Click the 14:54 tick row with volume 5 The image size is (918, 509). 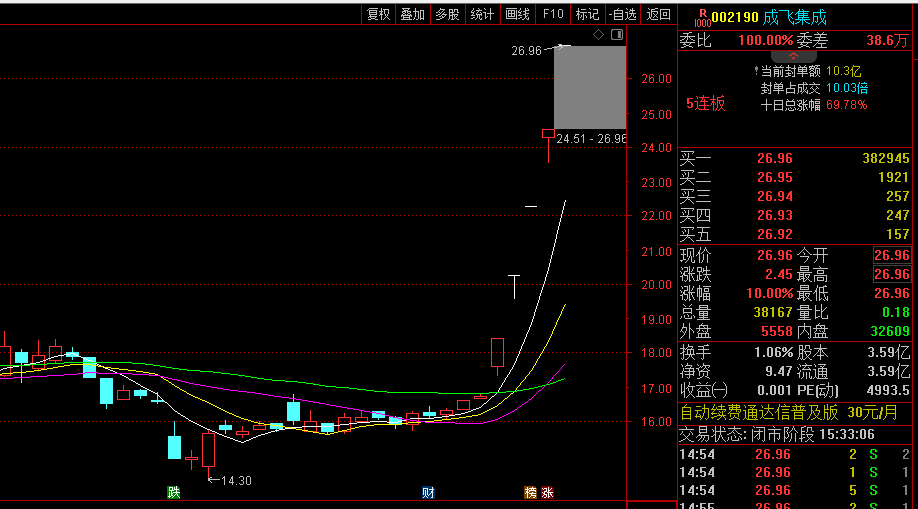click(x=794, y=490)
